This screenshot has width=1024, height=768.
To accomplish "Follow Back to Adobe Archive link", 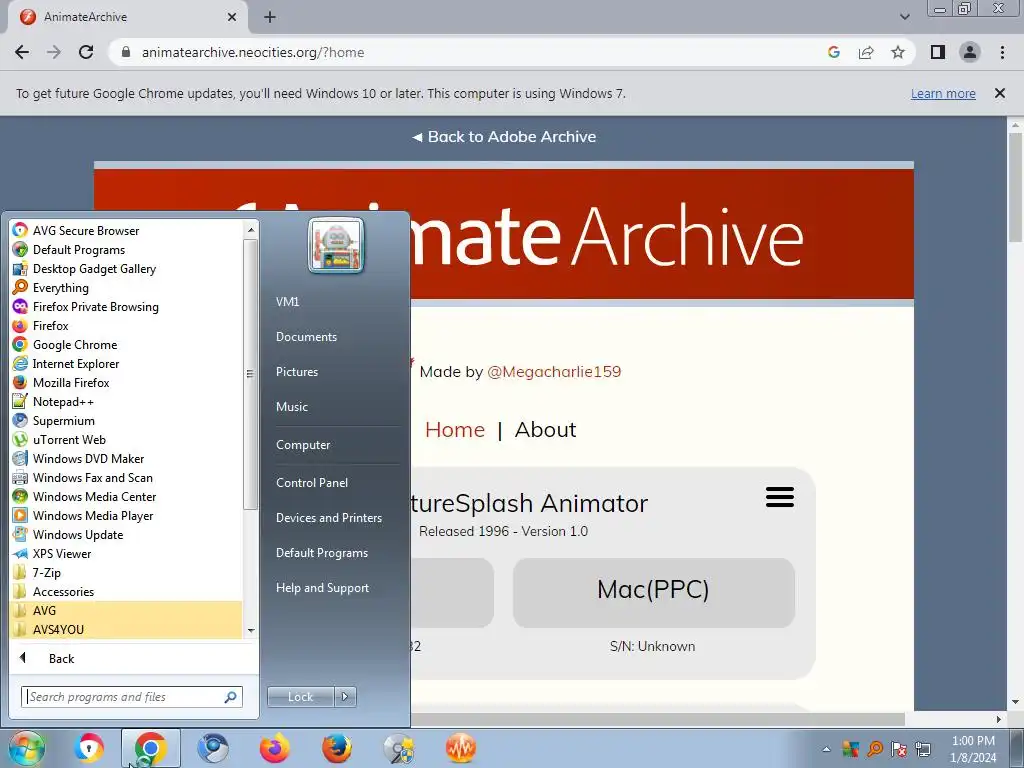I will coord(504,136).
